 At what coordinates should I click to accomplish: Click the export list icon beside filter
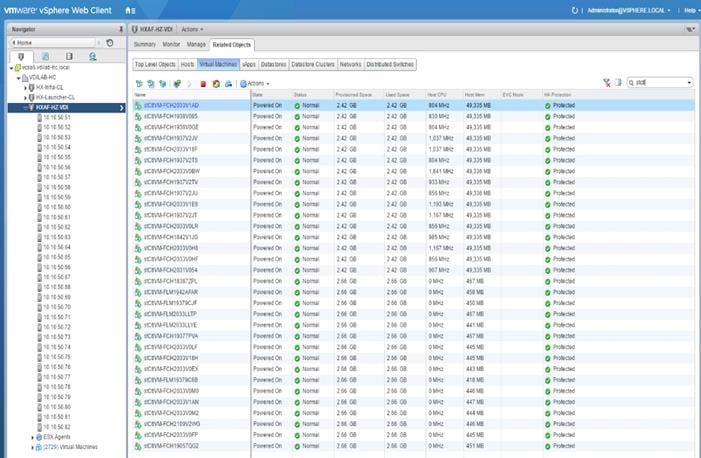tap(618, 82)
